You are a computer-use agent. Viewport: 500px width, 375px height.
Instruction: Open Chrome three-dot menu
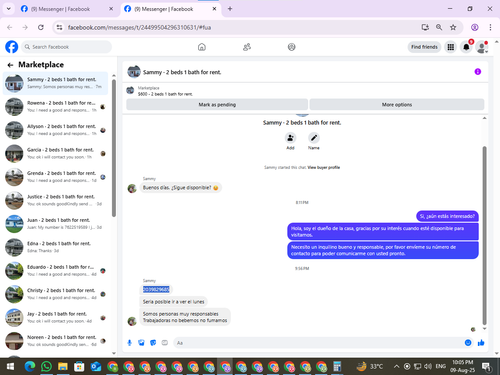(x=490, y=27)
